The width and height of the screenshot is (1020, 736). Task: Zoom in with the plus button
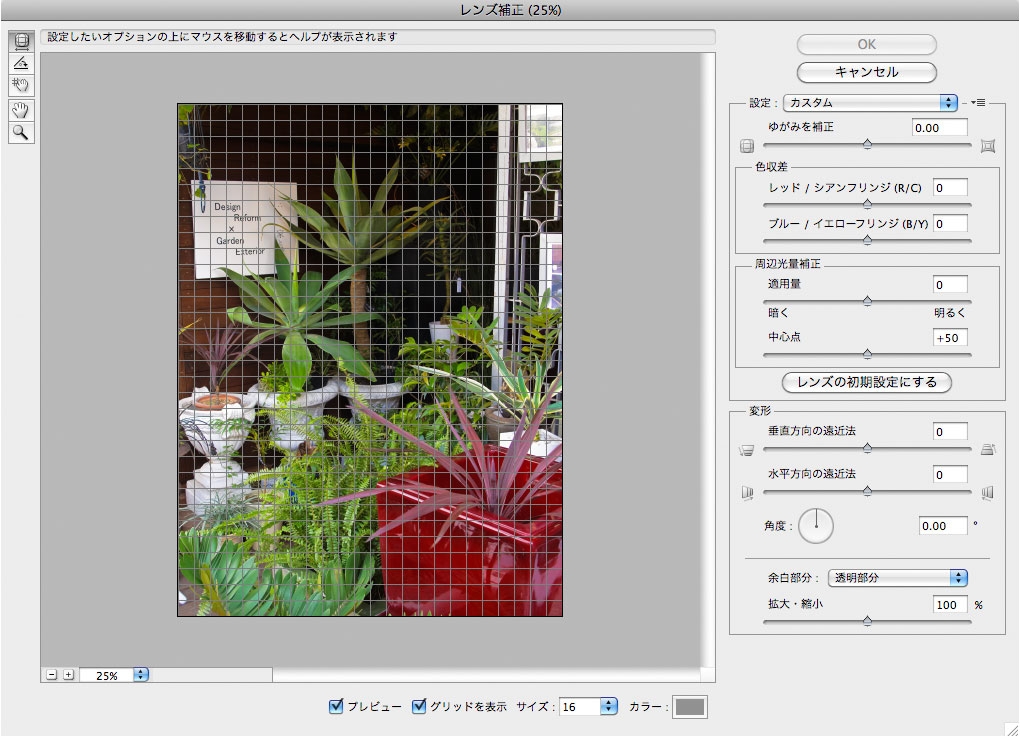68,675
